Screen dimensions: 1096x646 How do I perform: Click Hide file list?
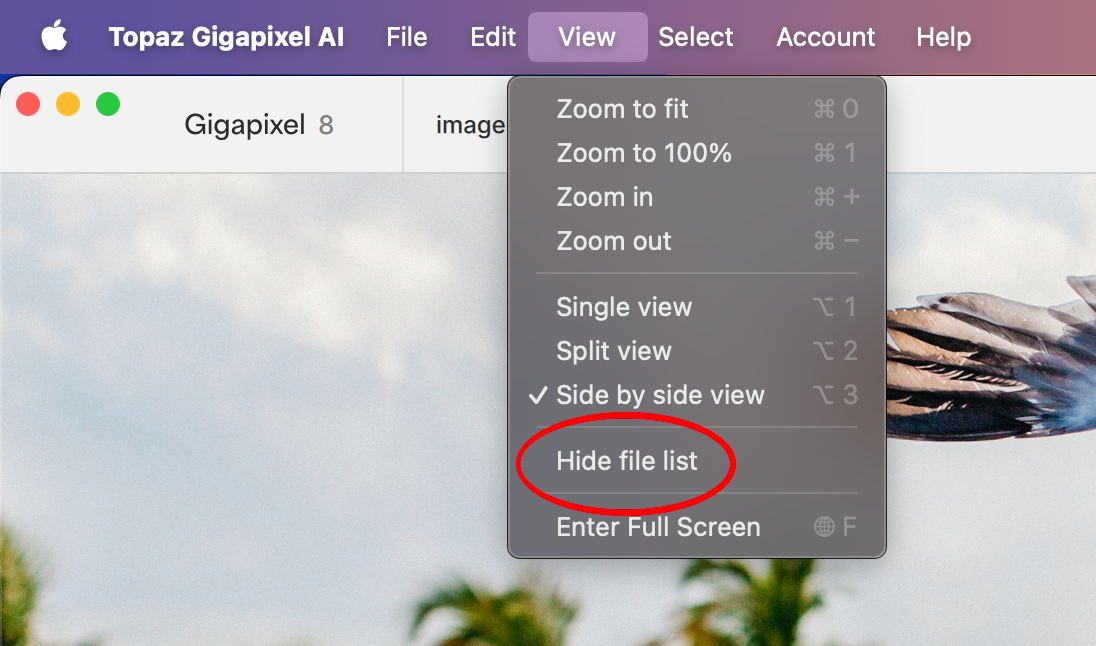[627, 461]
